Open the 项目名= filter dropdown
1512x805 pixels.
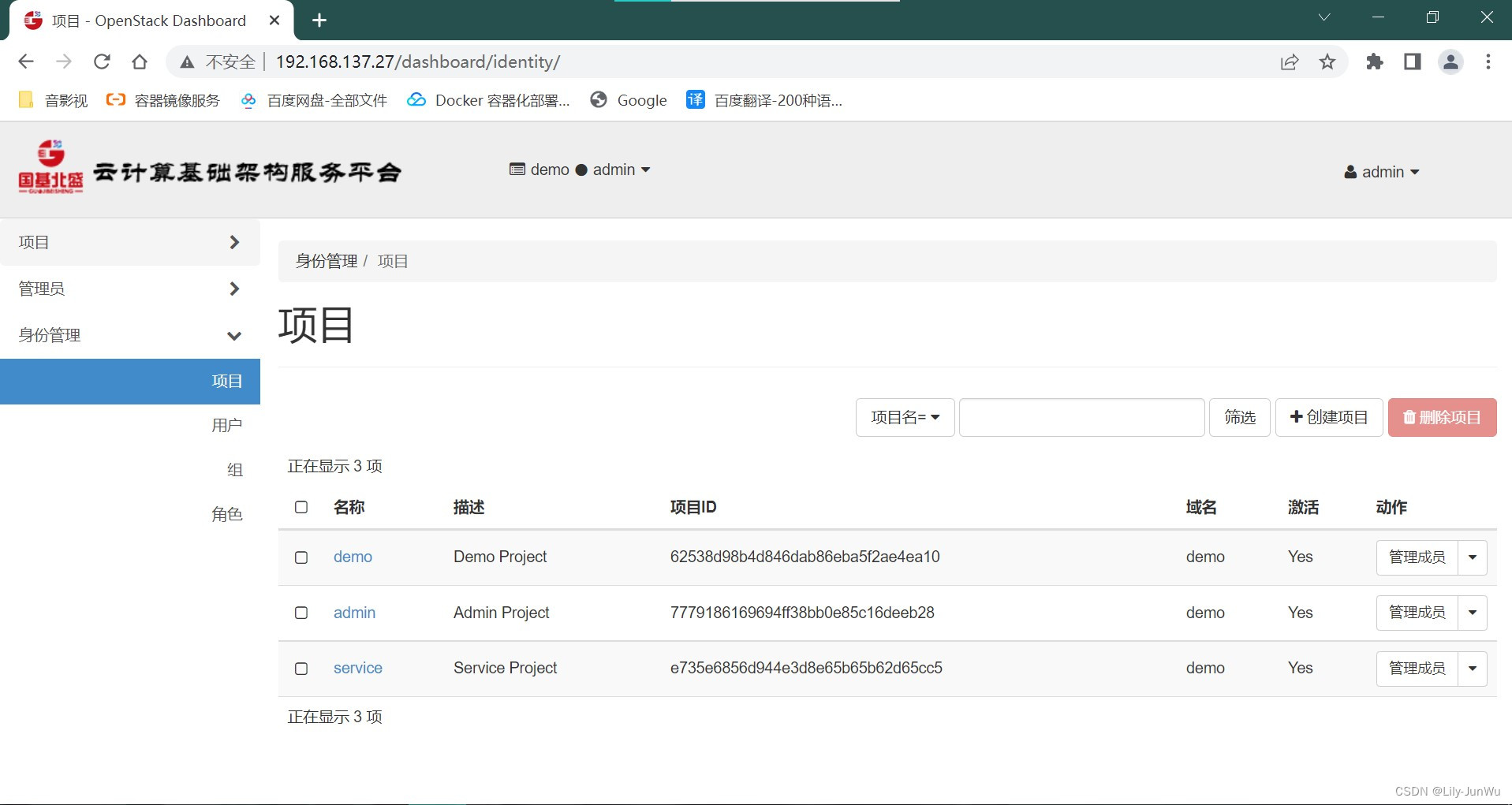click(904, 417)
